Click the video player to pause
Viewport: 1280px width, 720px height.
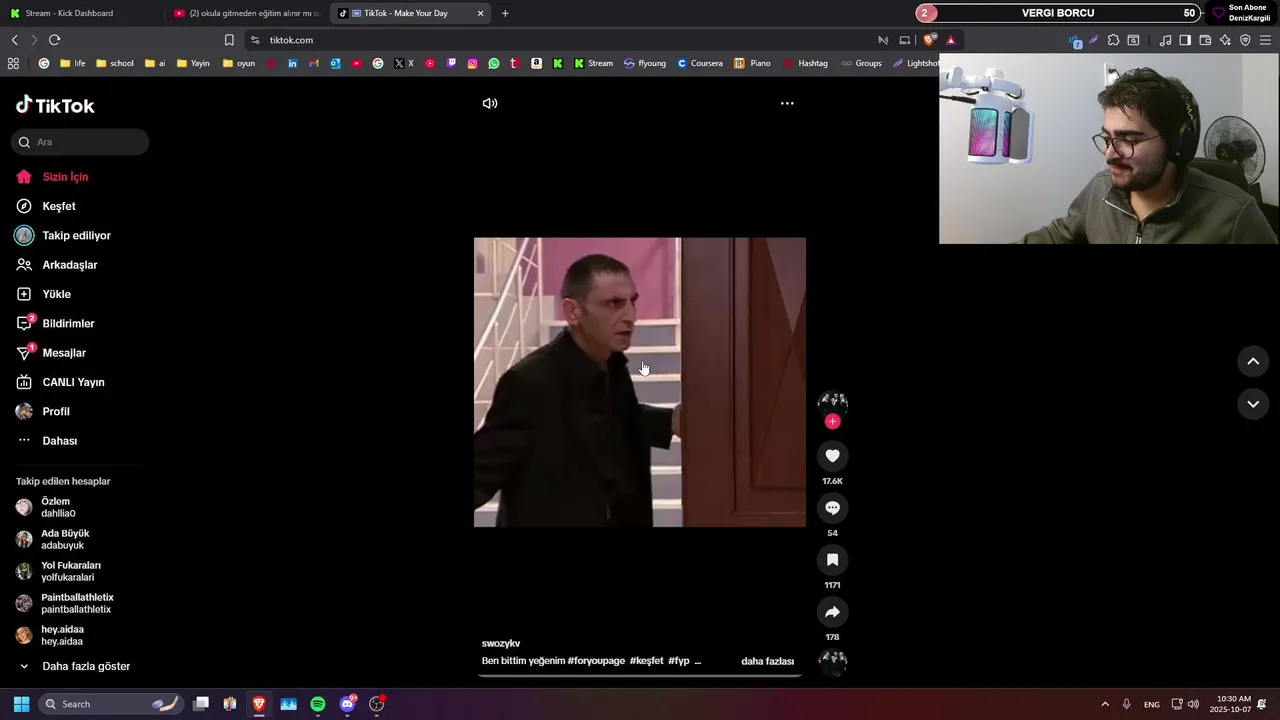[x=640, y=382]
